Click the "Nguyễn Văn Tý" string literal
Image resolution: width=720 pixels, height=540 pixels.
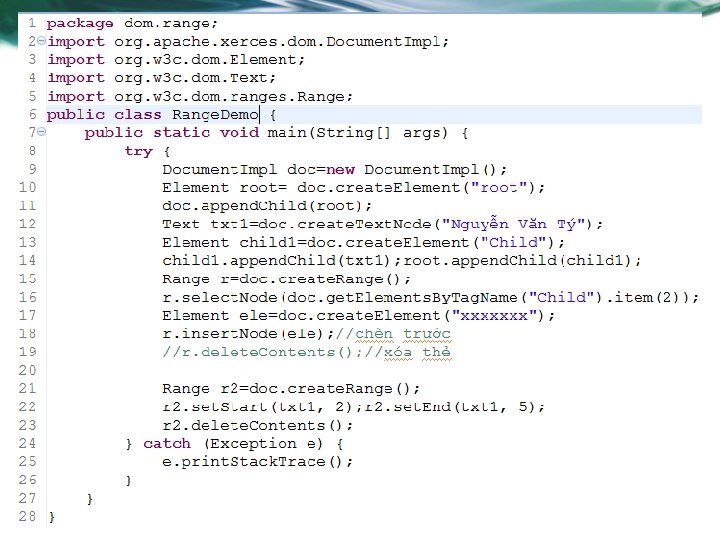pyautogui.click(x=513, y=224)
